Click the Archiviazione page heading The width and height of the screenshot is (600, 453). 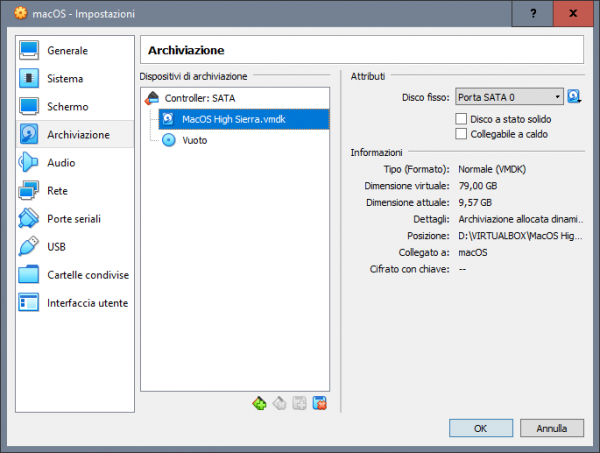click(x=186, y=50)
